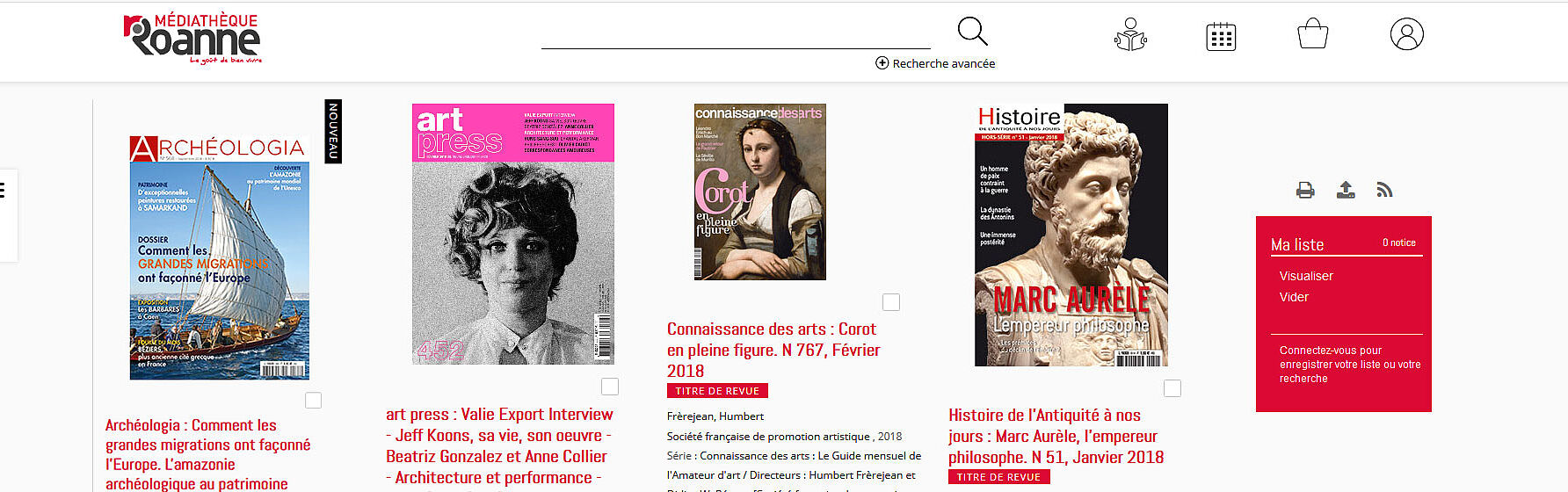The width and height of the screenshot is (1568, 492).
Task: Expand Recherche avancée options
Action: pos(935,63)
